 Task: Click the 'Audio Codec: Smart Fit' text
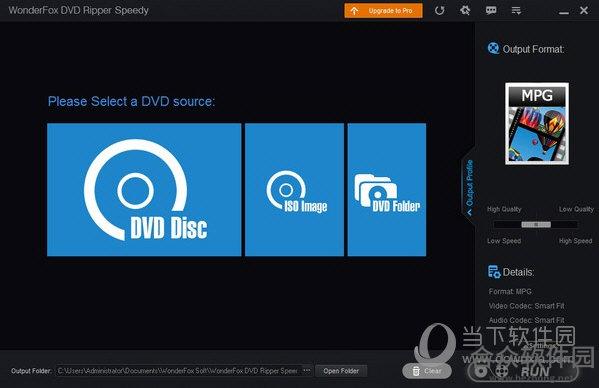point(526,320)
